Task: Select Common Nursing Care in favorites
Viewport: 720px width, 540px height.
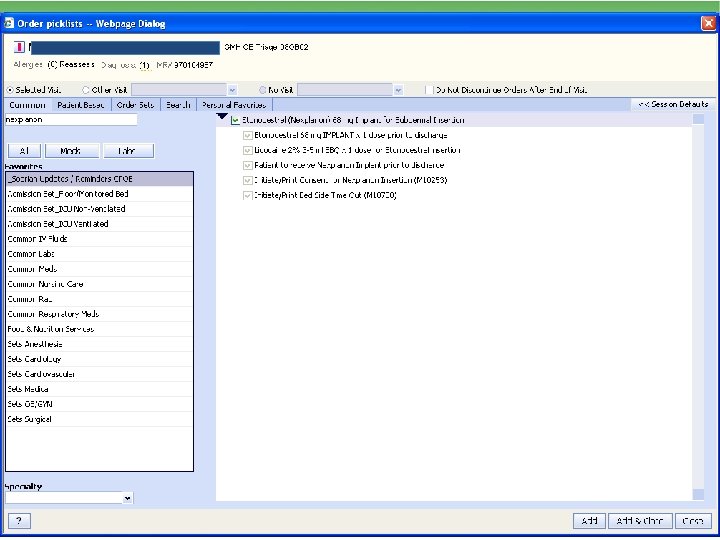Action: pyautogui.click(x=99, y=284)
